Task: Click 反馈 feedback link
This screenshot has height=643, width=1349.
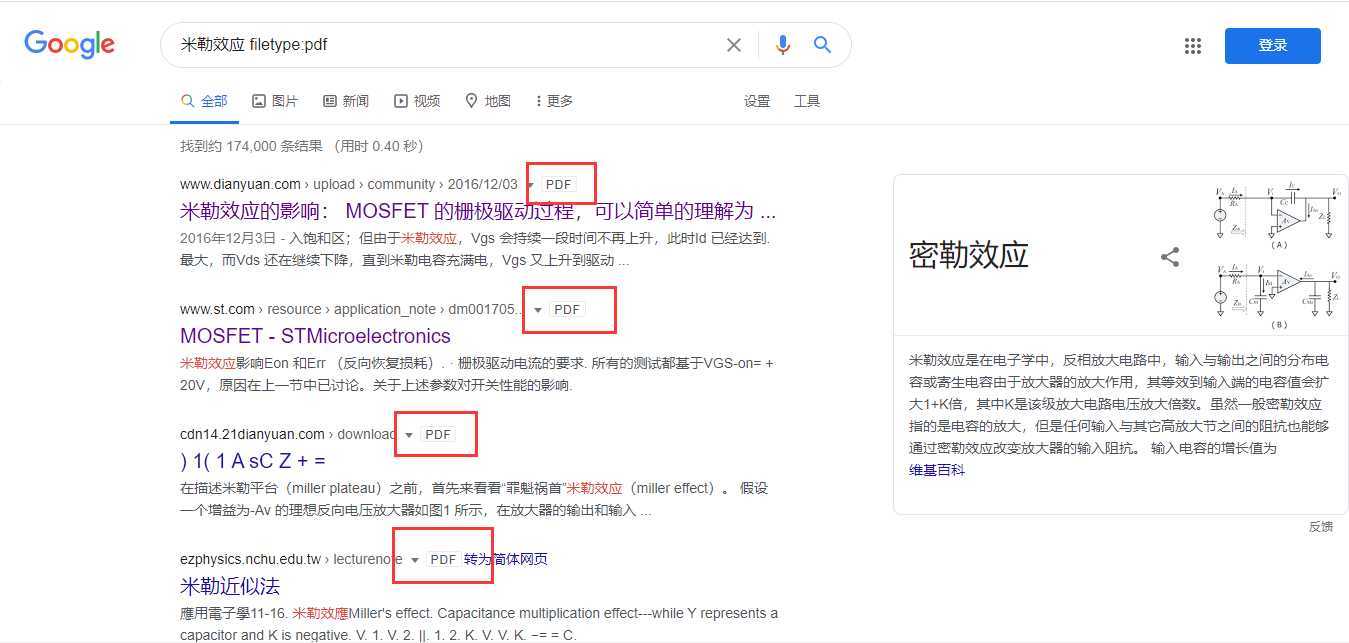Action: pyautogui.click(x=1320, y=527)
